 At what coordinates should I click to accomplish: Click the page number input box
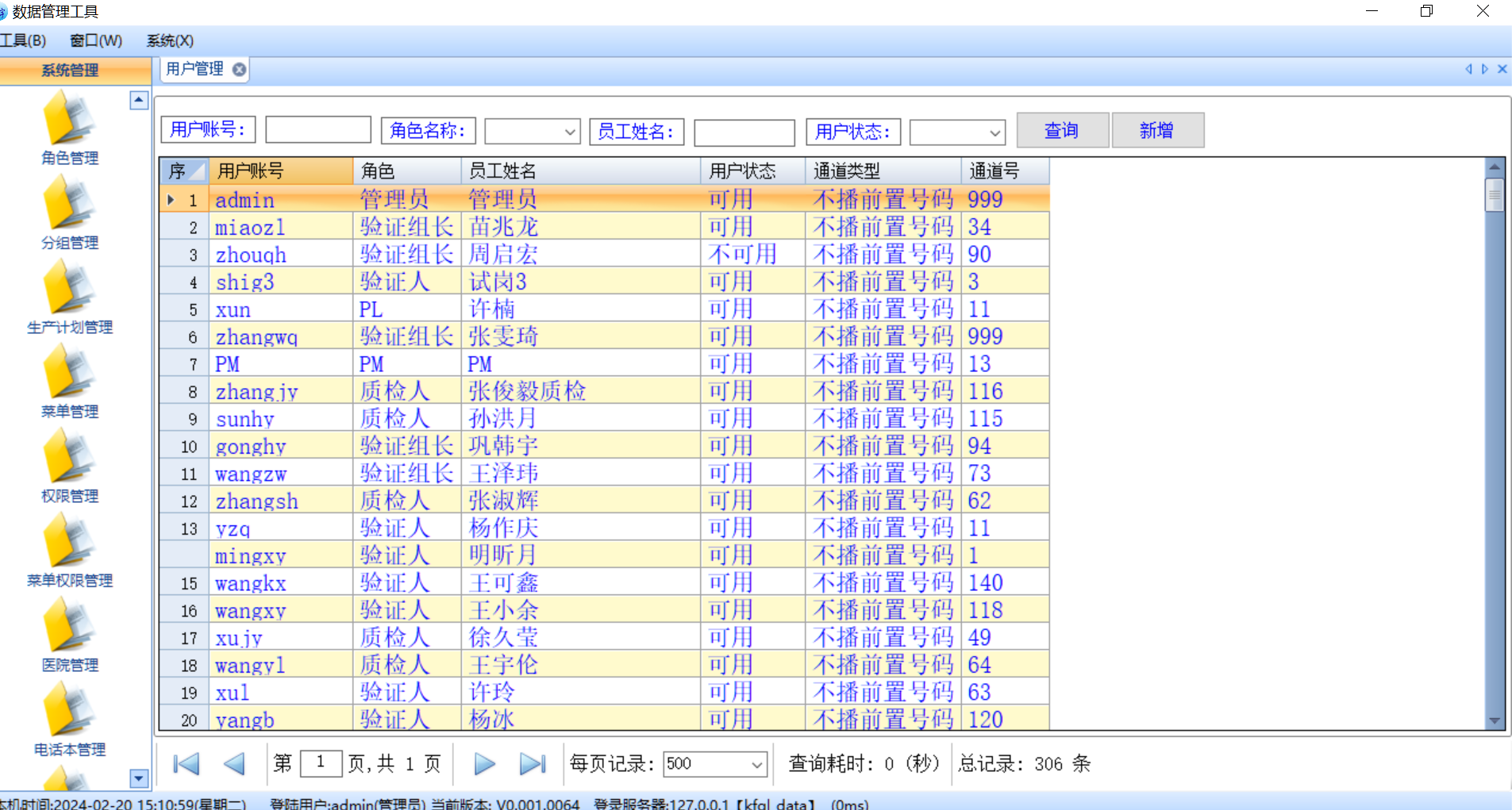321,763
